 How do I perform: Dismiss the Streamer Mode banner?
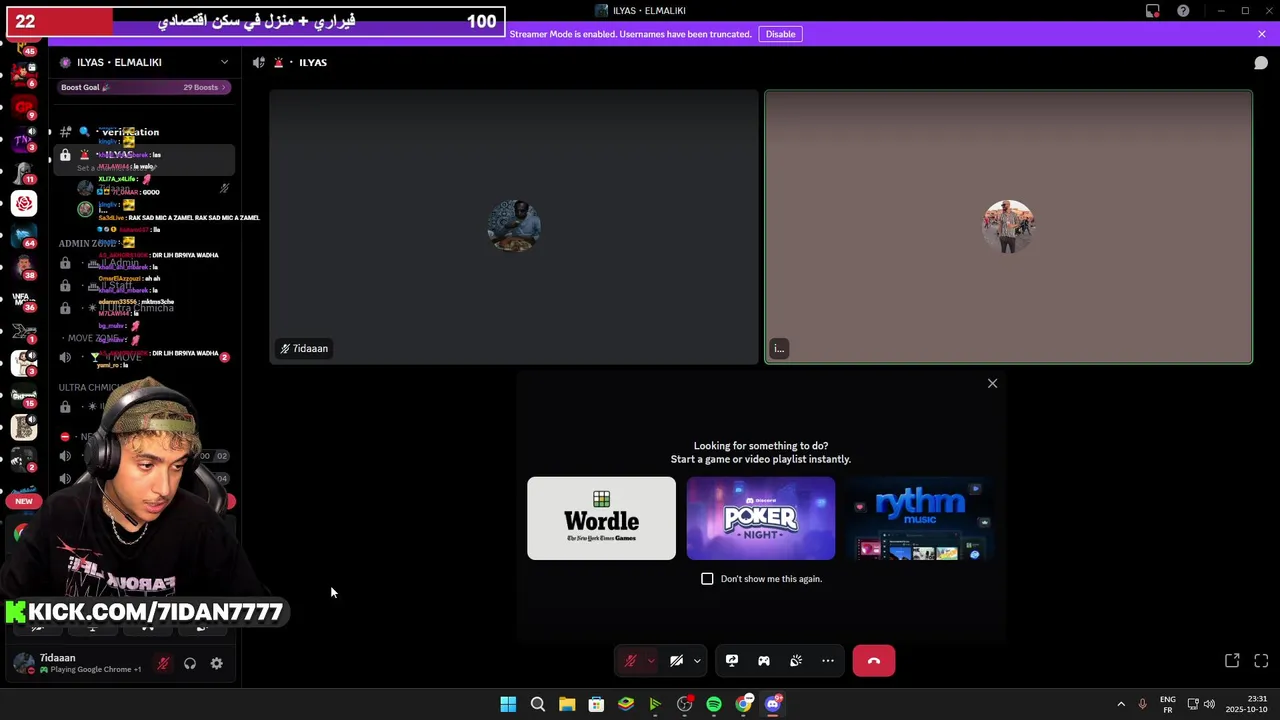click(x=1262, y=34)
